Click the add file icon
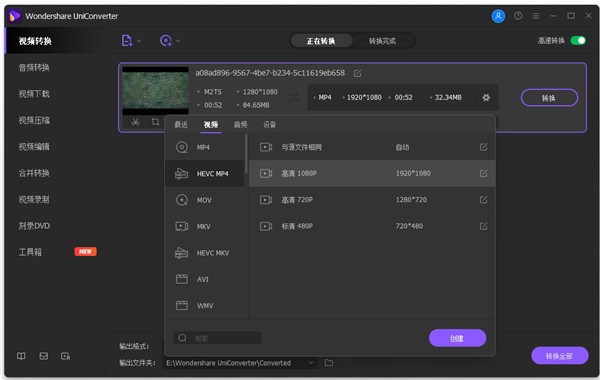Screen dimensions: 600x380 click(127, 41)
